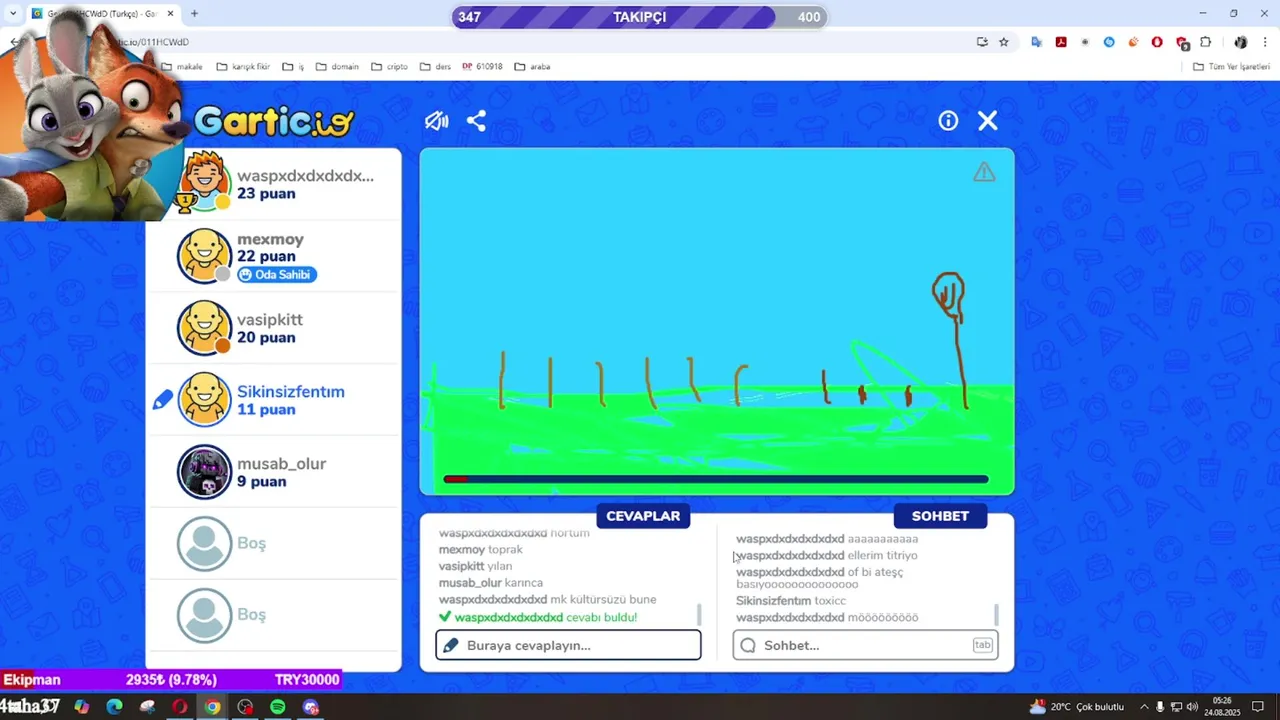Open the orange extension icon
1280x720 pixels.
tap(1133, 42)
